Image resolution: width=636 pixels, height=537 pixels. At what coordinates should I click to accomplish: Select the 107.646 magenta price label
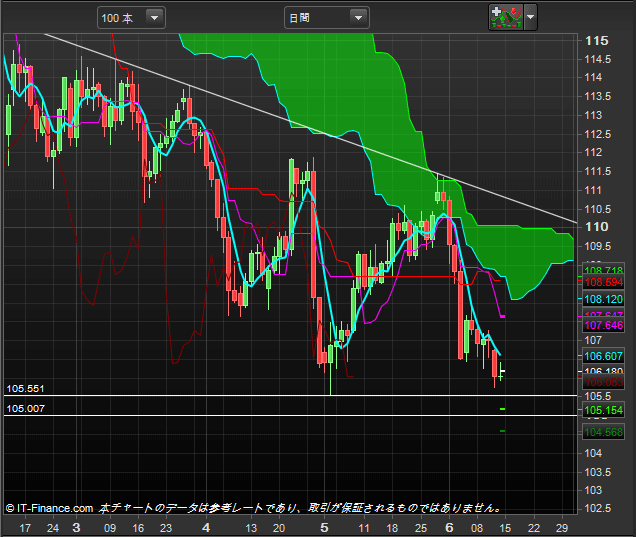click(x=604, y=325)
